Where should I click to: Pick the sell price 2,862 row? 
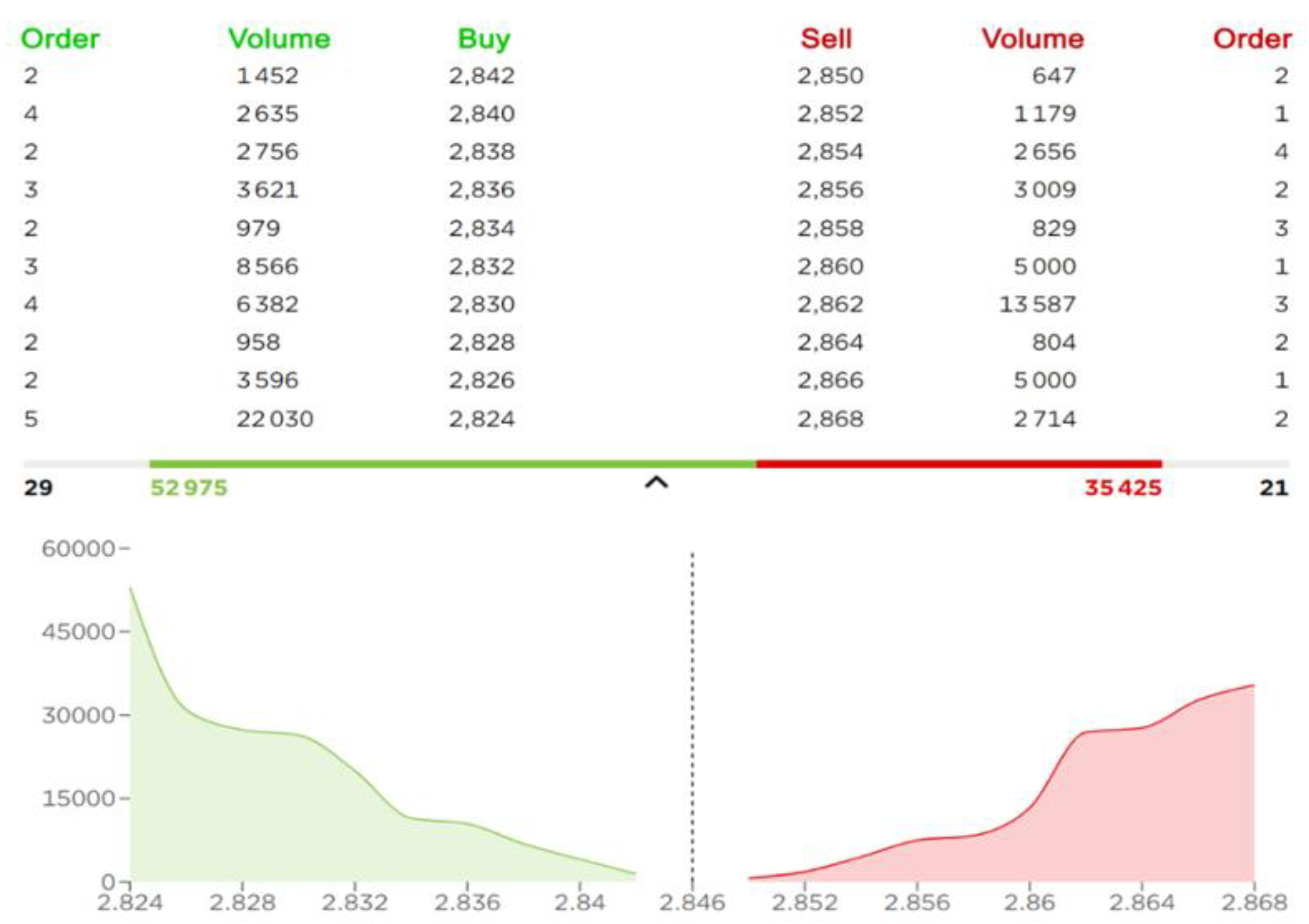tap(830, 304)
